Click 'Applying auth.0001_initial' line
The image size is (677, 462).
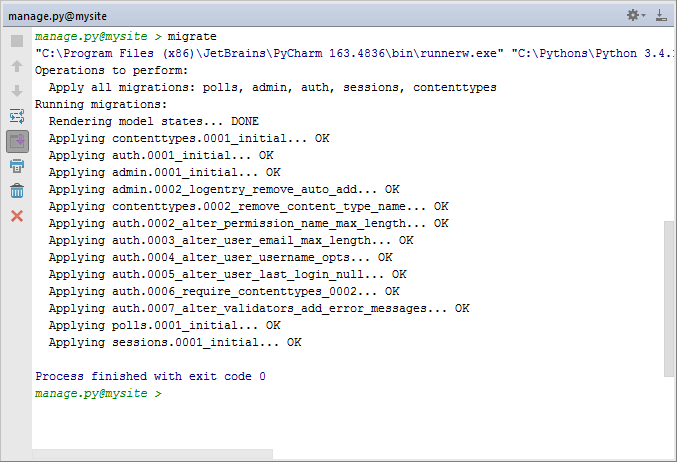(x=161, y=155)
